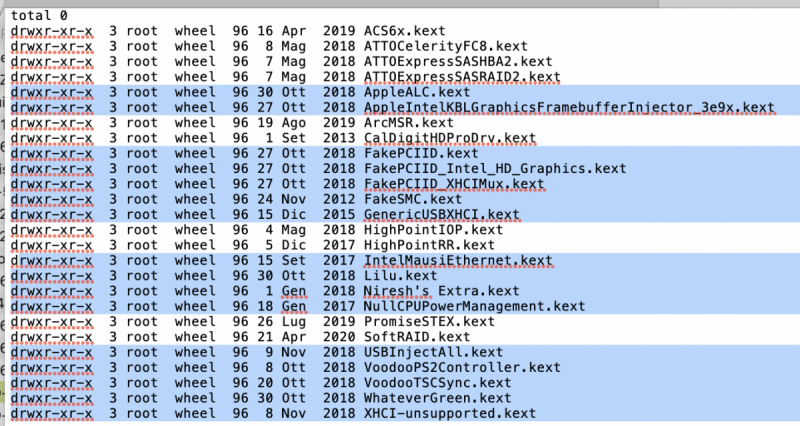Viewport: 800px width, 426px height.
Task: Click AppleIntelKBLGraphicsFramebufferInjector_3e9x.kext filename
Action: (569, 108)
